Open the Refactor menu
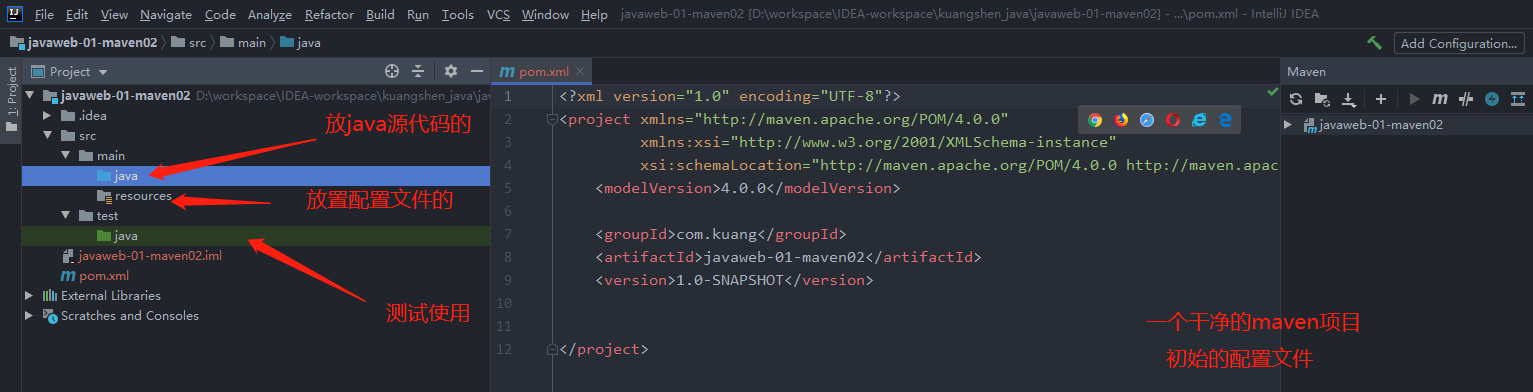1533x392 pixels. point(329,15)
